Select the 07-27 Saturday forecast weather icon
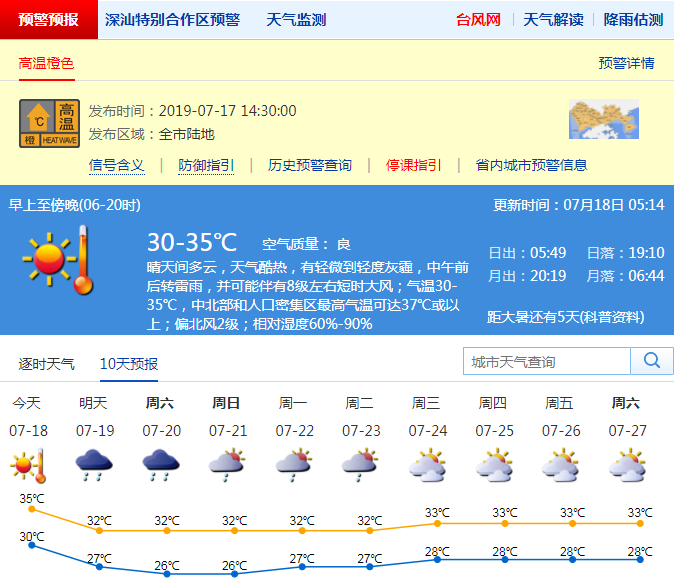This screenshot has height=588, width=674. point(626,465)
